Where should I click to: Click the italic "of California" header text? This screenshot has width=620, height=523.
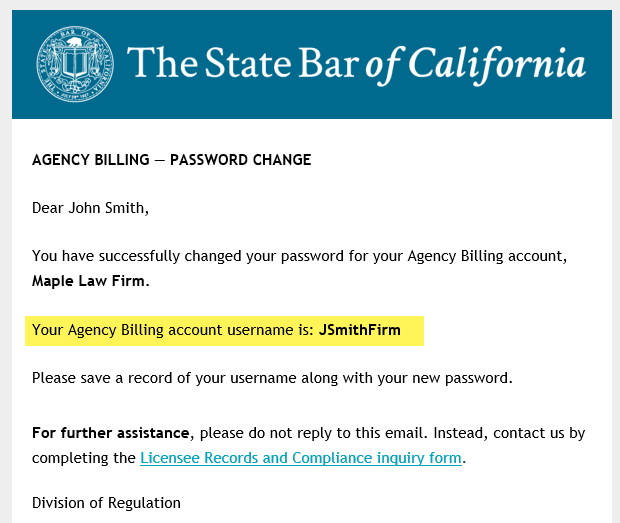[x=475, y=63]
